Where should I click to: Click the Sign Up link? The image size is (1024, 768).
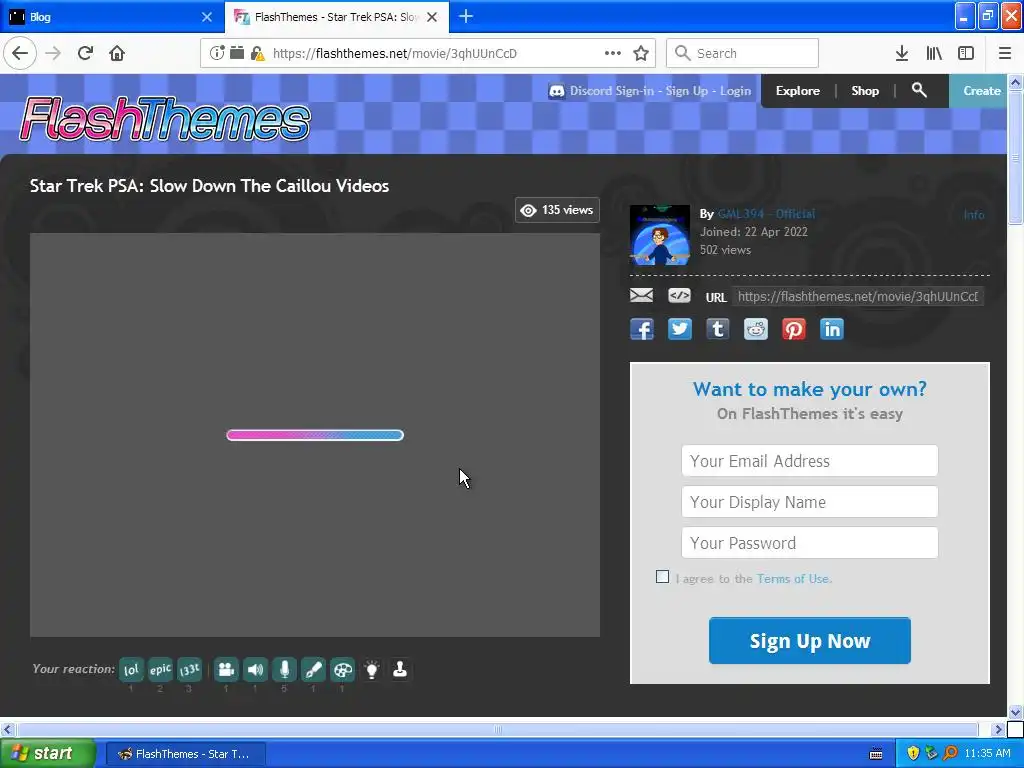tap(686, 91)
